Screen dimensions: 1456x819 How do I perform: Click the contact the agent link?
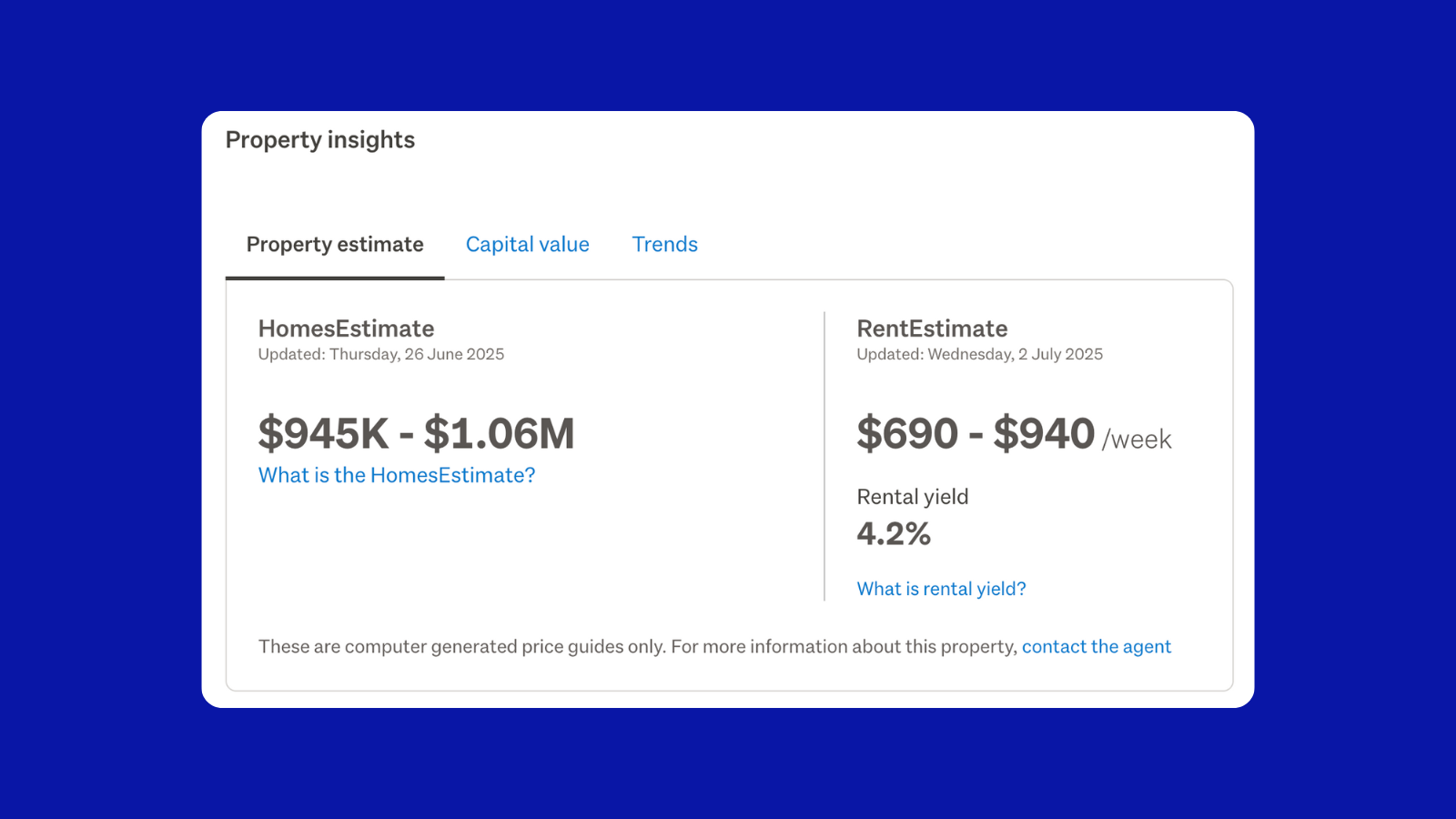click(x=1096, y=646)
